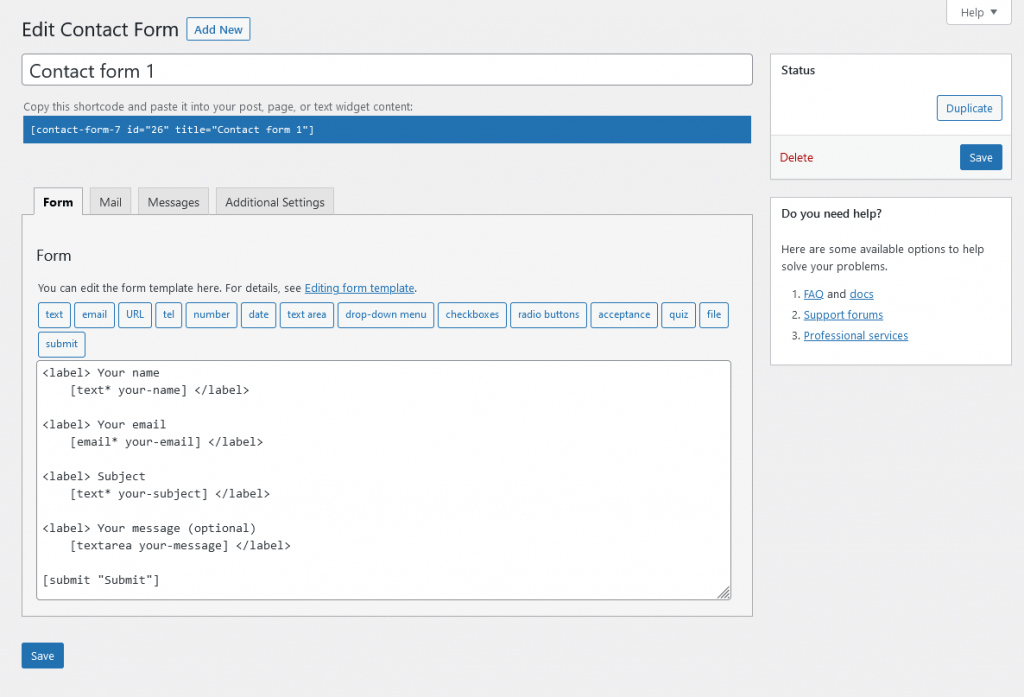Insert a text field tag

[54, 315]
